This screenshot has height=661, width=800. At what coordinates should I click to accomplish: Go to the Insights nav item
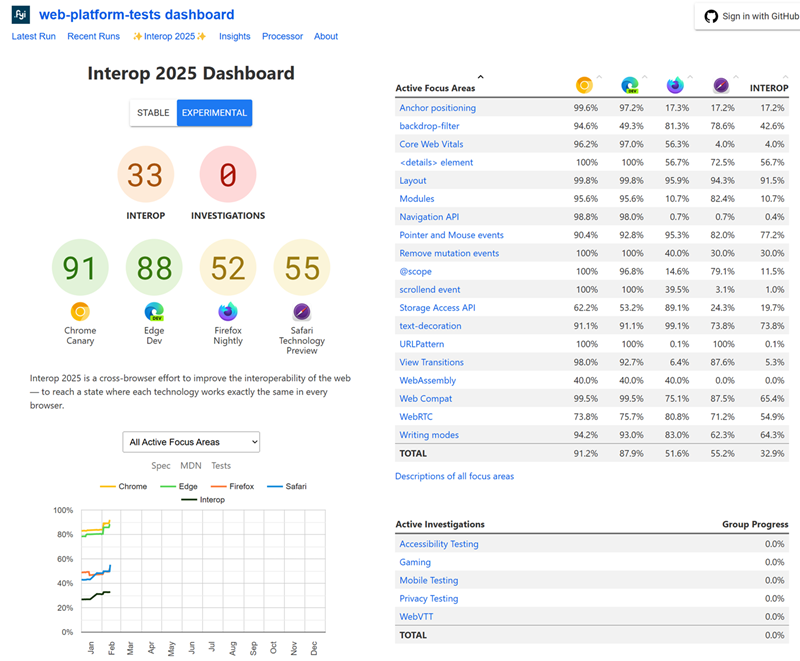coord(235,36)
